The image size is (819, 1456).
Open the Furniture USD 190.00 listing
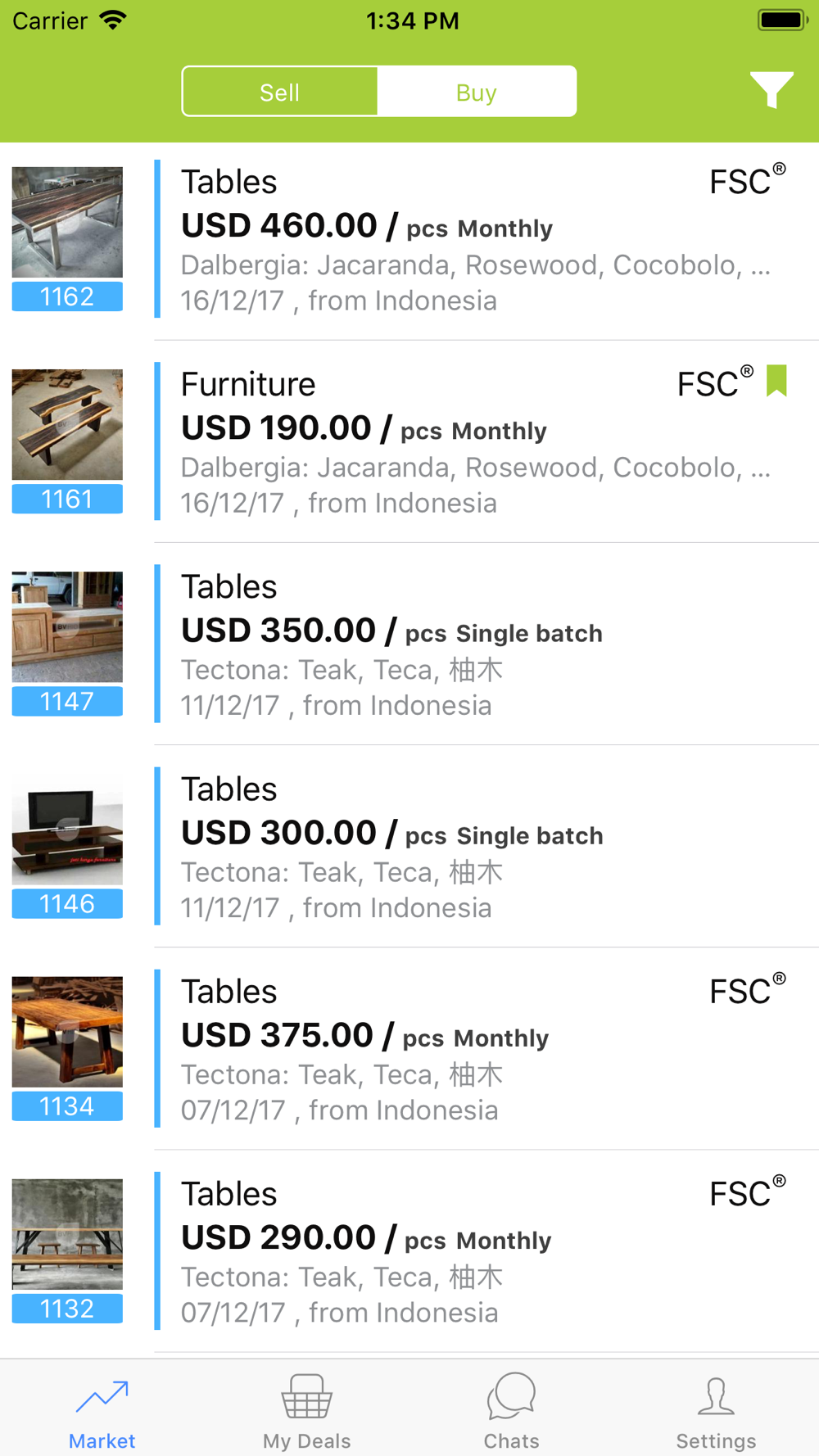pyautogui.click(x=475, y=442)
